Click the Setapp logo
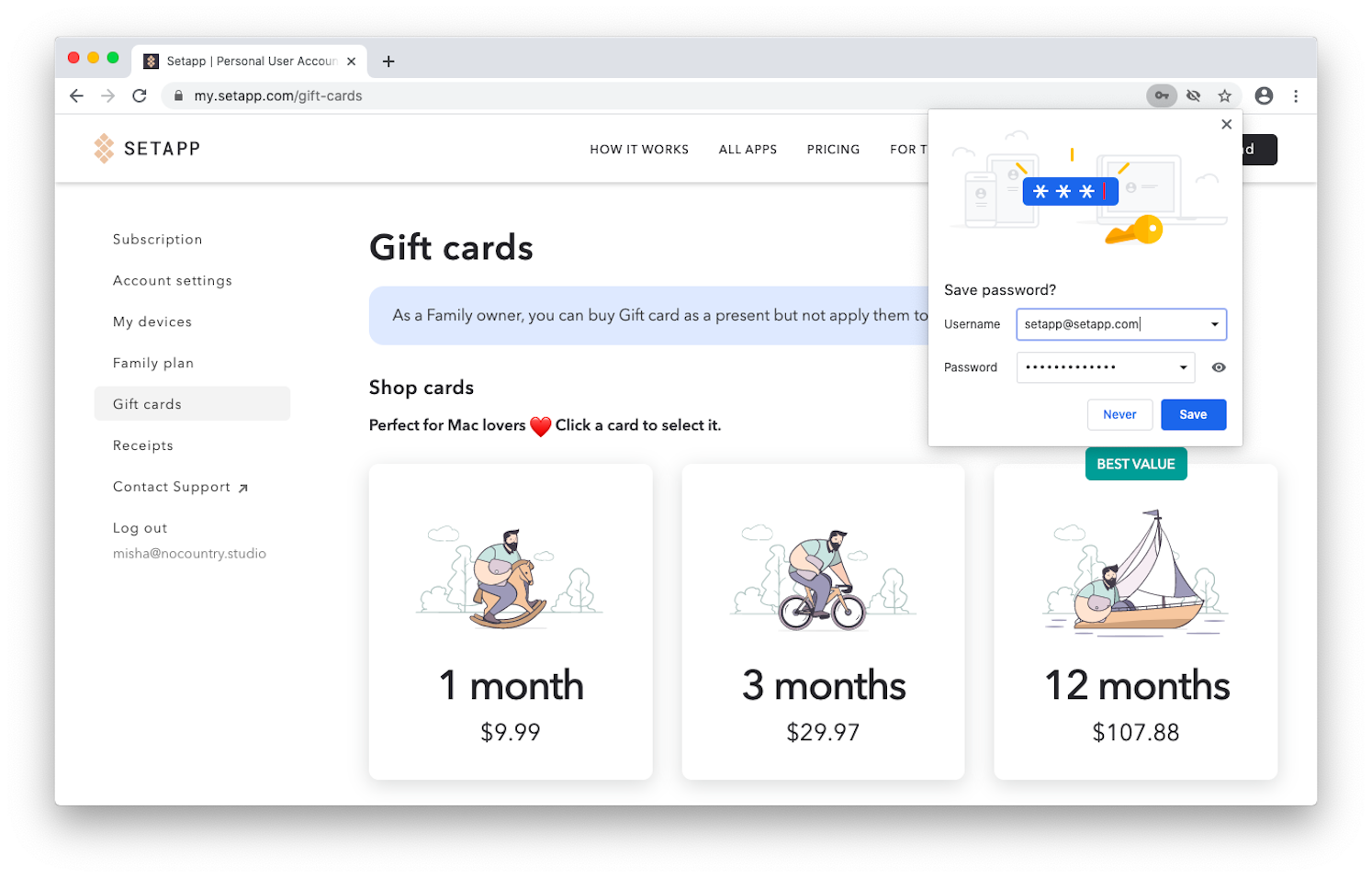The height and width of the screenshot is (878, 1372). tap(147, 149)
